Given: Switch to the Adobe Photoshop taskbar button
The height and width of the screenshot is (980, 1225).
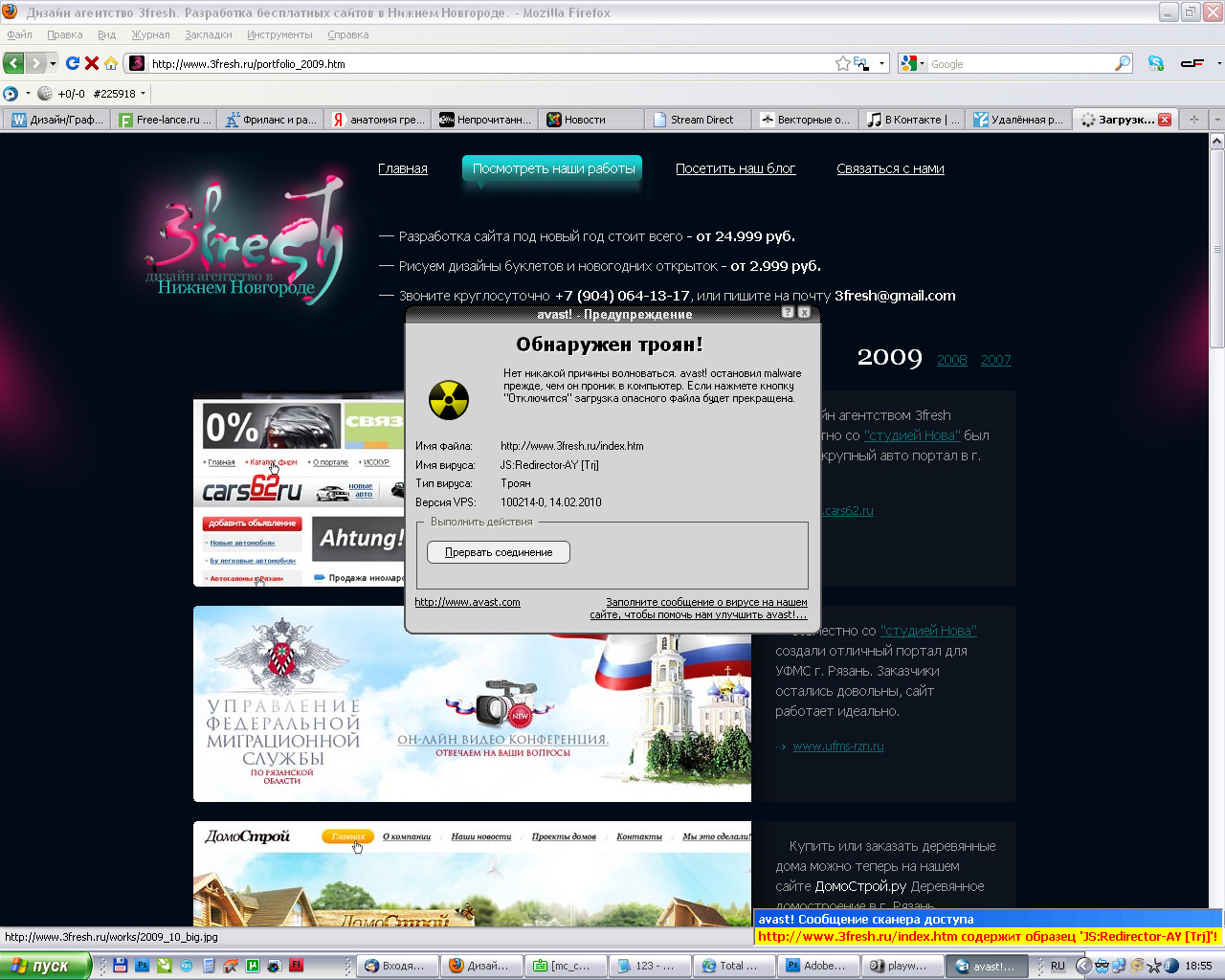Looking at the screenshot, I should (818, 966).
